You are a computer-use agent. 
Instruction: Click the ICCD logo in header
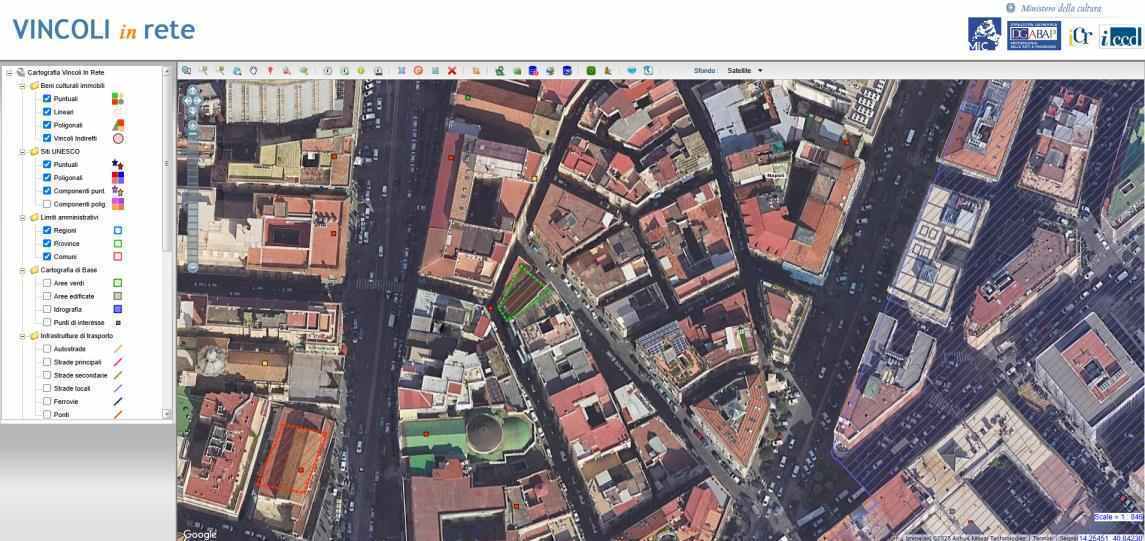(1119, 37)
